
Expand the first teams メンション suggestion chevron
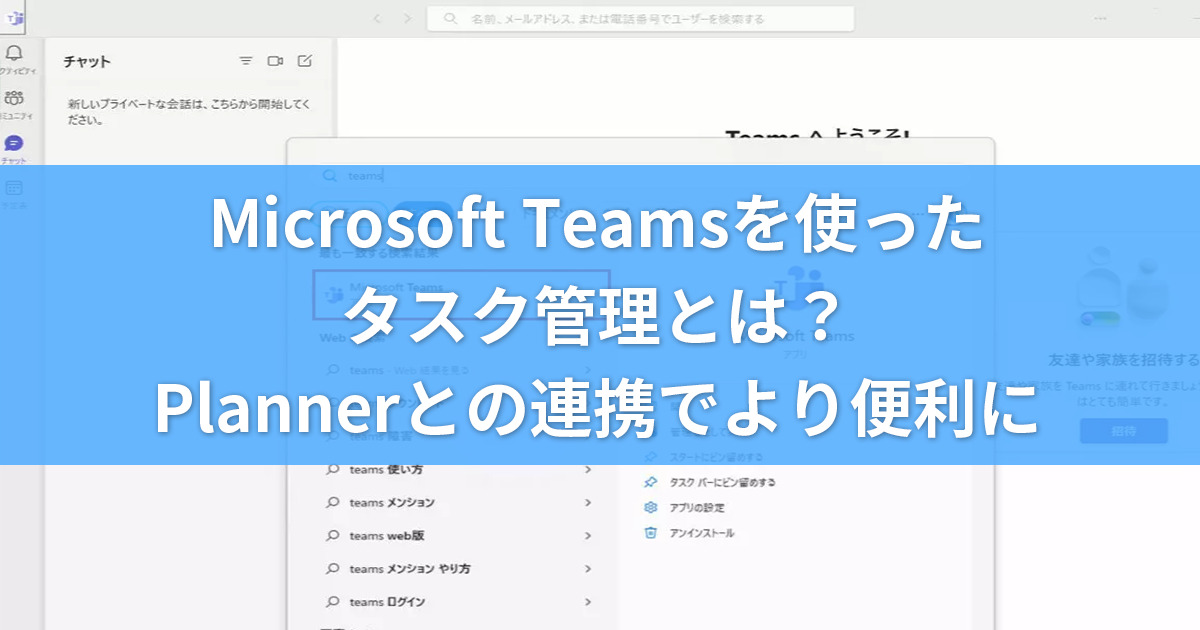(x=588, y=503)
